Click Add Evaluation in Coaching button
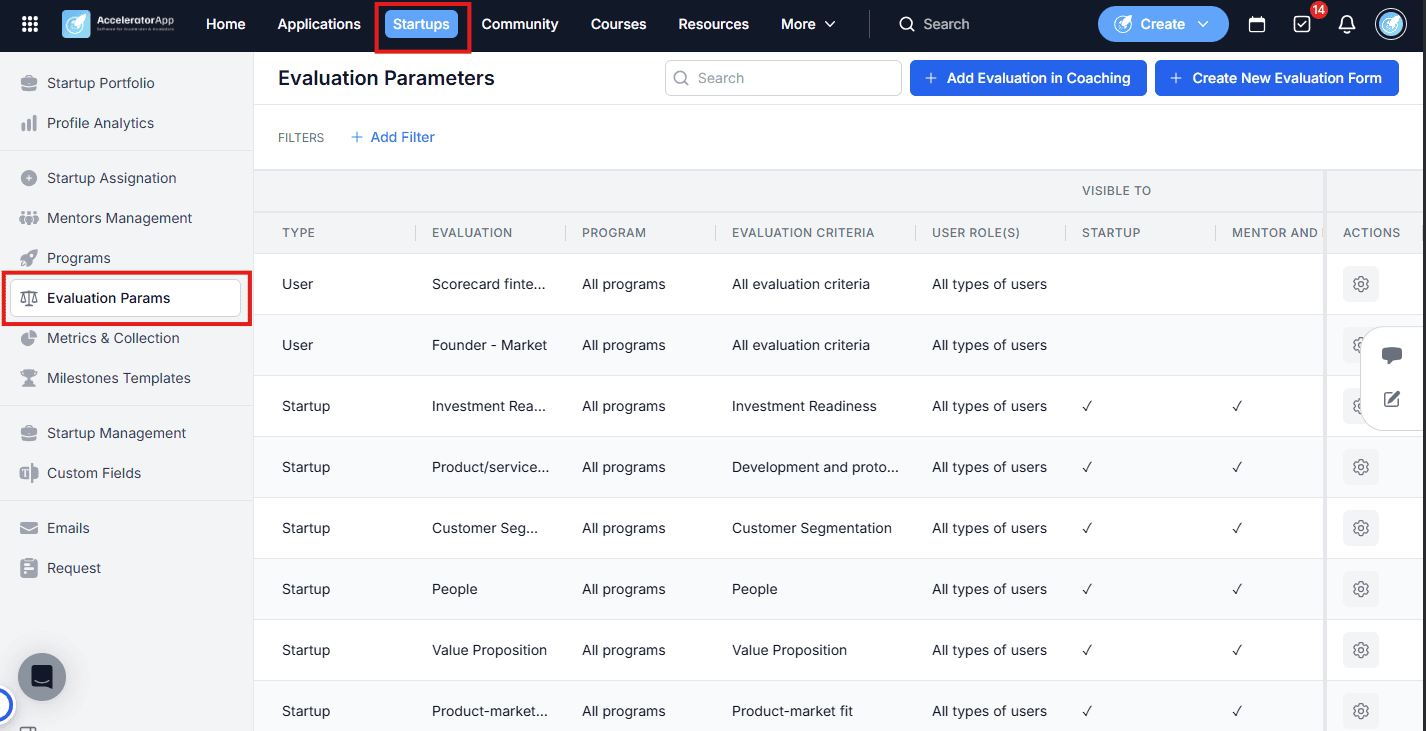Screen dimensions: 1426x731 click(1028, 78)
